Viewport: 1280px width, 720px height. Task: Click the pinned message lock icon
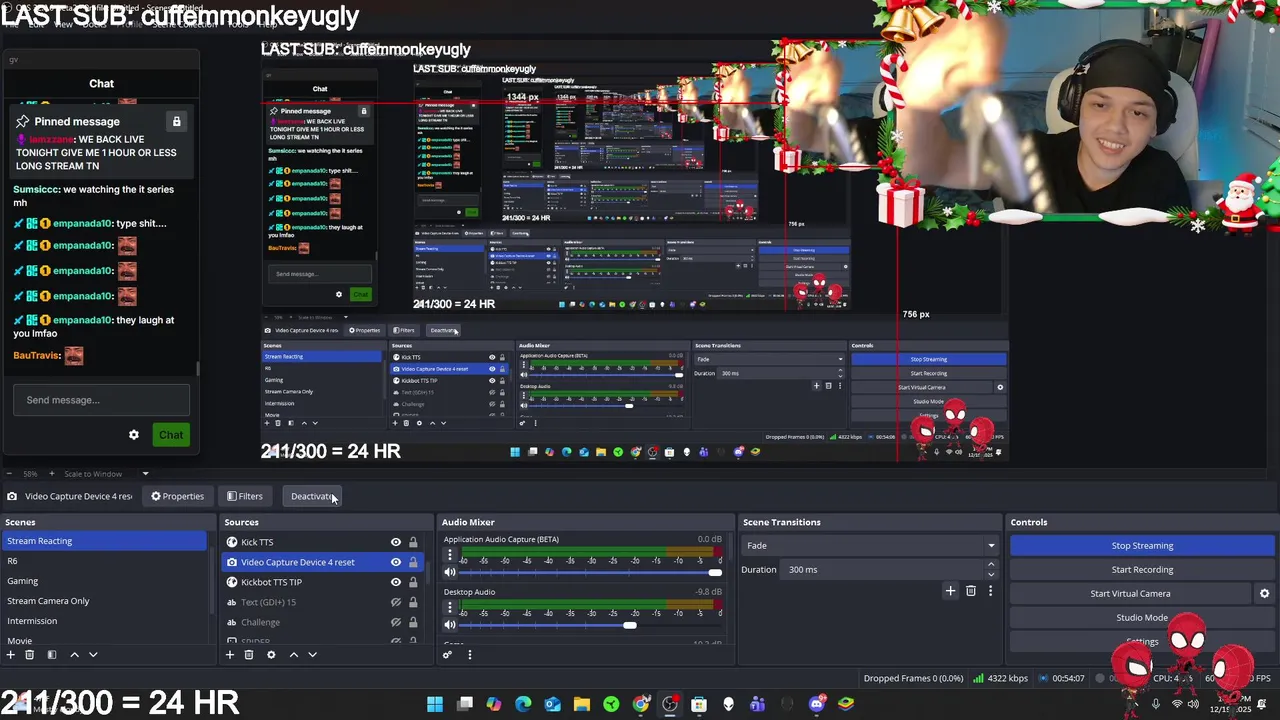[x=176, y=122]
